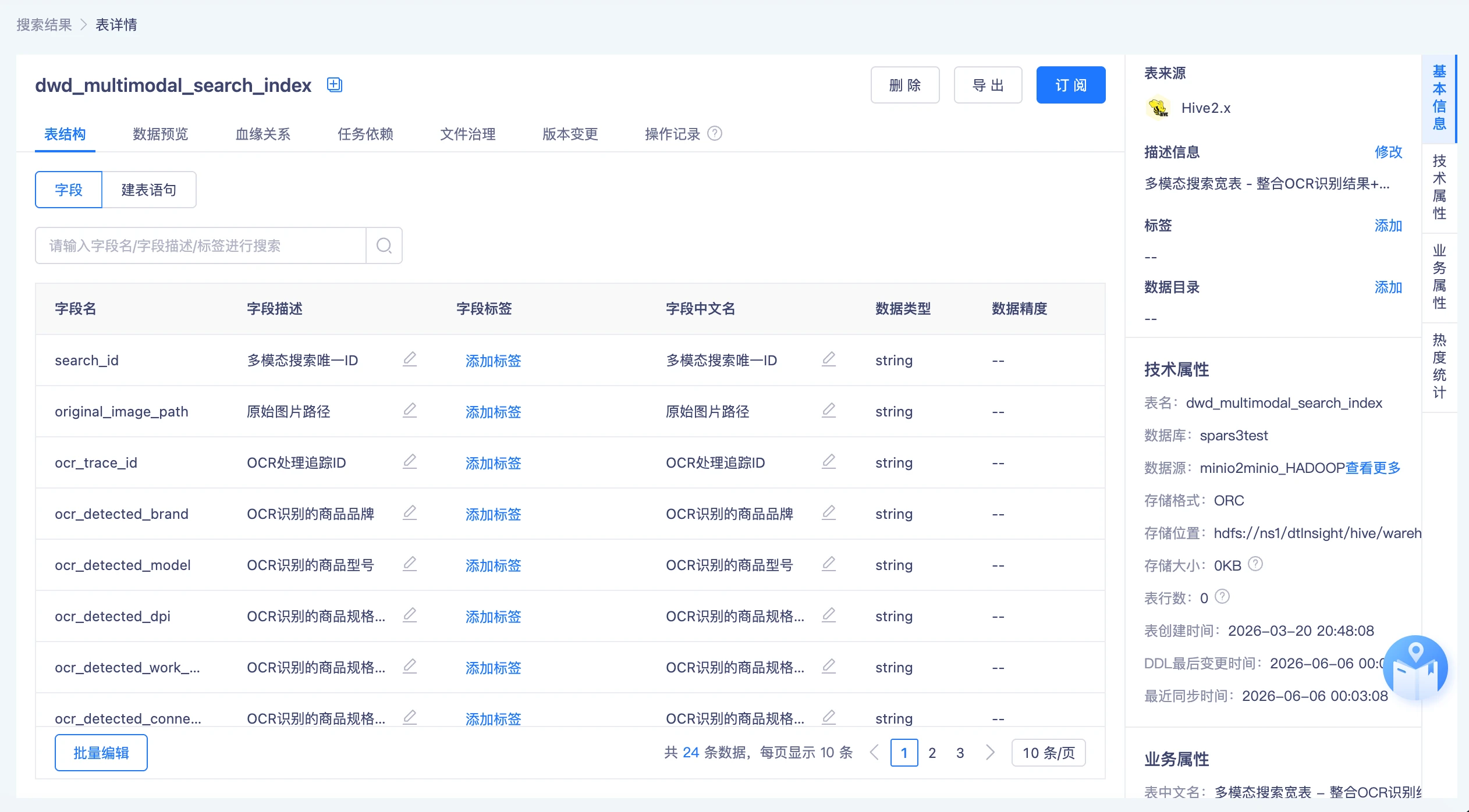Viewport: 1469px width, 812px height.
Task: Add tag for ocr_trace_id row
Action: click(494, 463)
